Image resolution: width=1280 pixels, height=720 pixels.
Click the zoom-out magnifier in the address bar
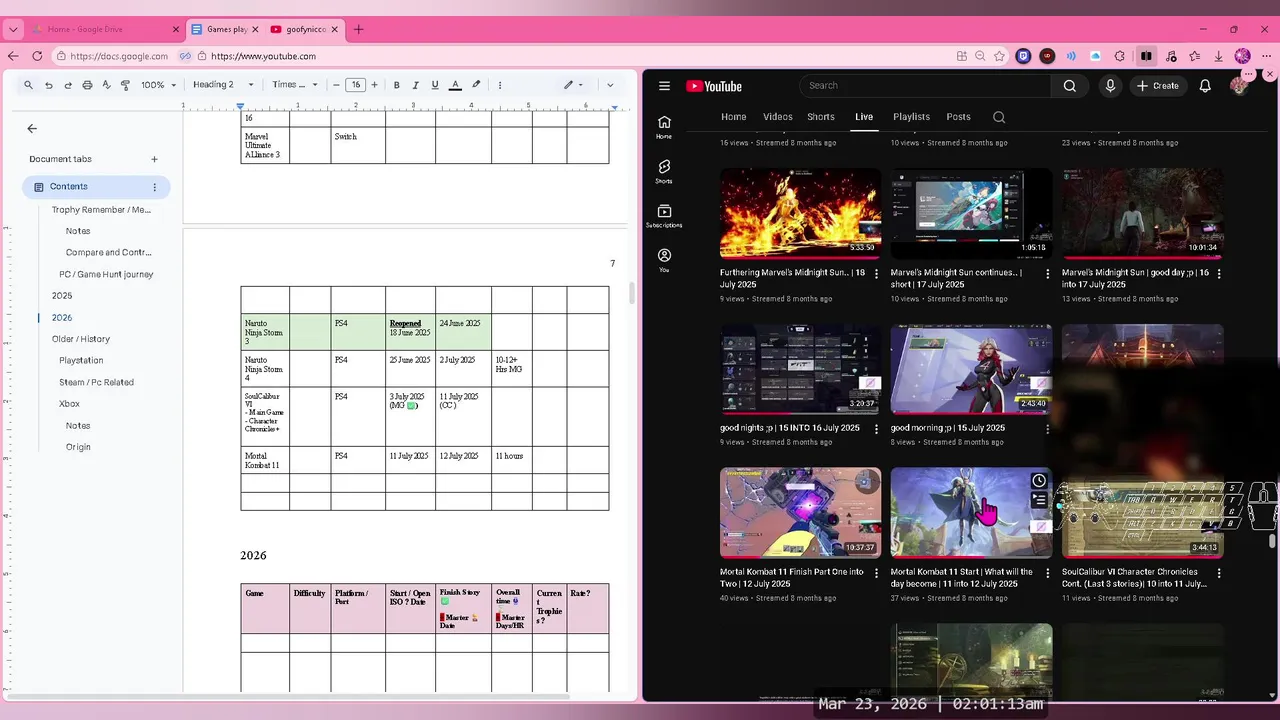click(980, 56)
